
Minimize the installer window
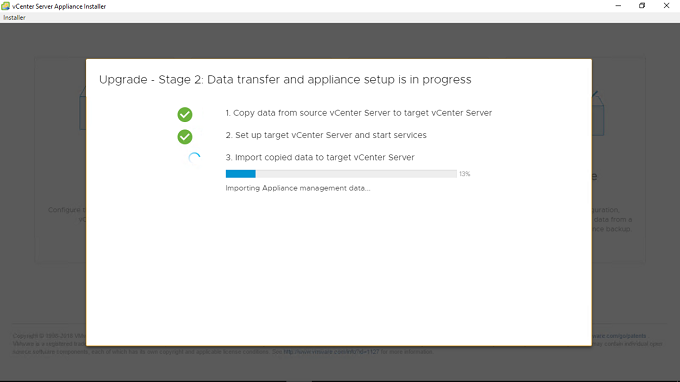[x=618, y=6]
